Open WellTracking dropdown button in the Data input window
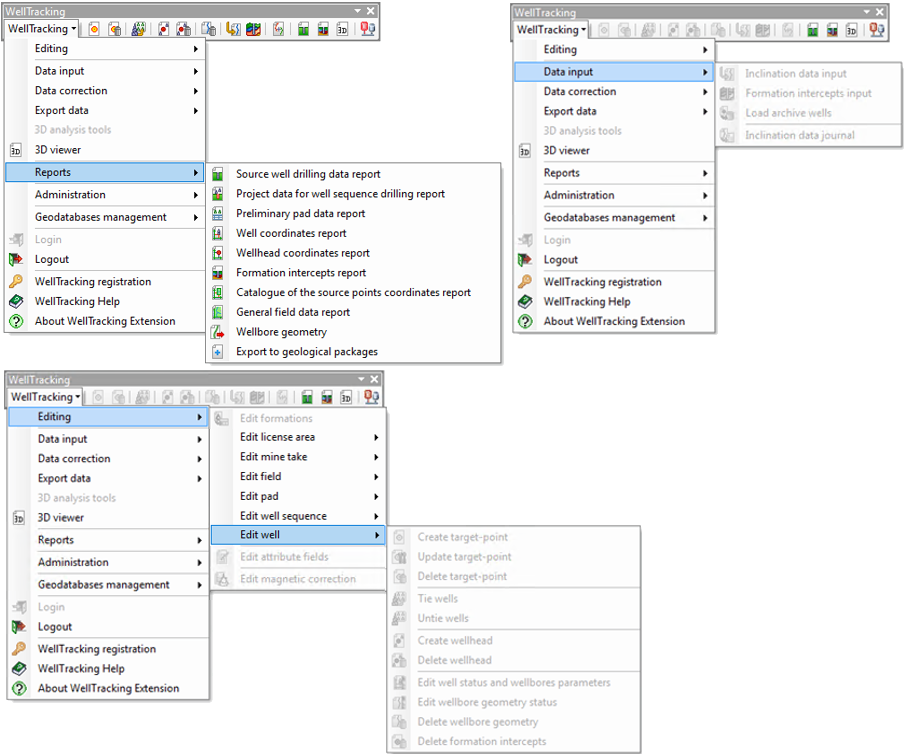This screenshot has width=906, height=754. [551, 30]
